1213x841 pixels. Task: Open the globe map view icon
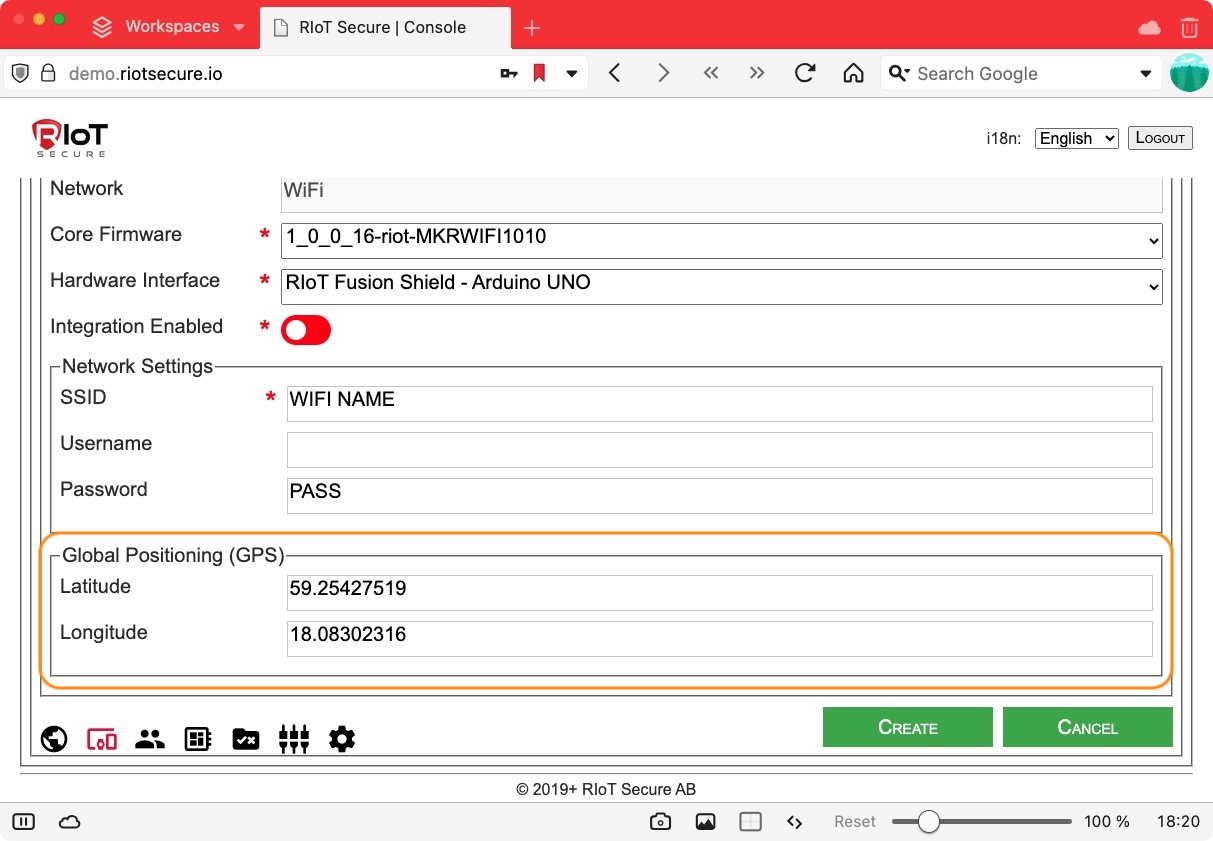[54, 739]
